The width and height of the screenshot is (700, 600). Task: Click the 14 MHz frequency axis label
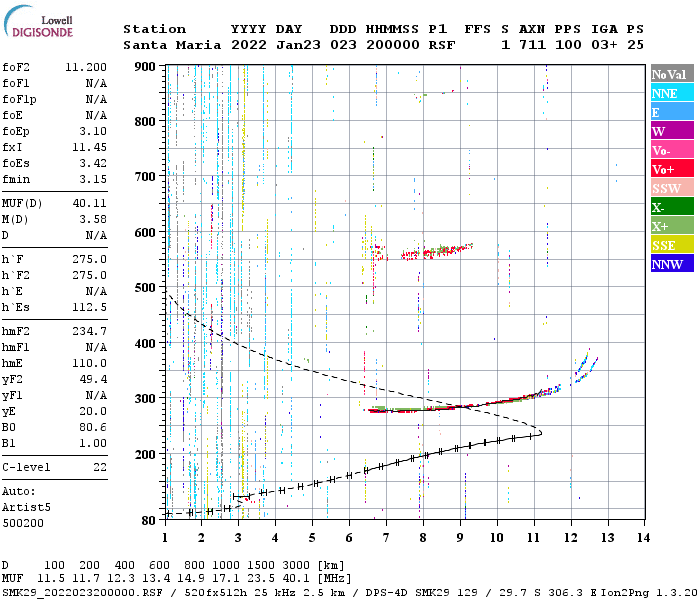(x=643, y=538)
